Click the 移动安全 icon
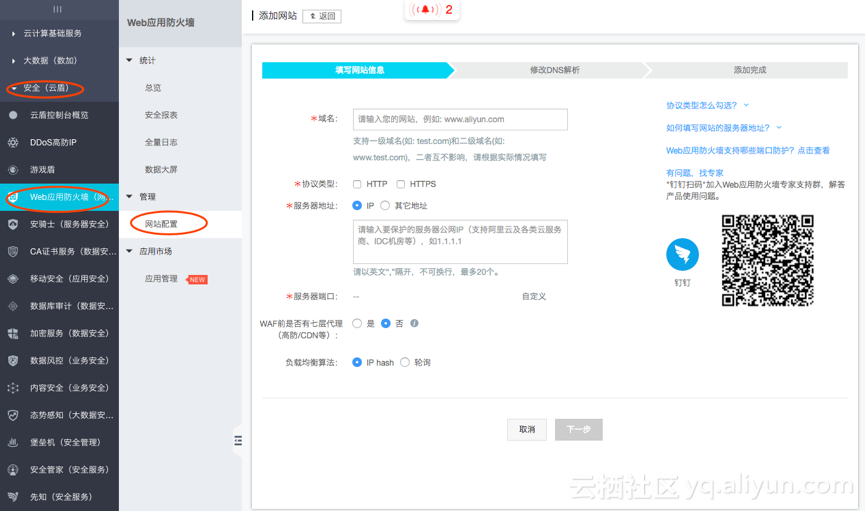The width and height of the screenshot is (865, 511). click(13, 279)
